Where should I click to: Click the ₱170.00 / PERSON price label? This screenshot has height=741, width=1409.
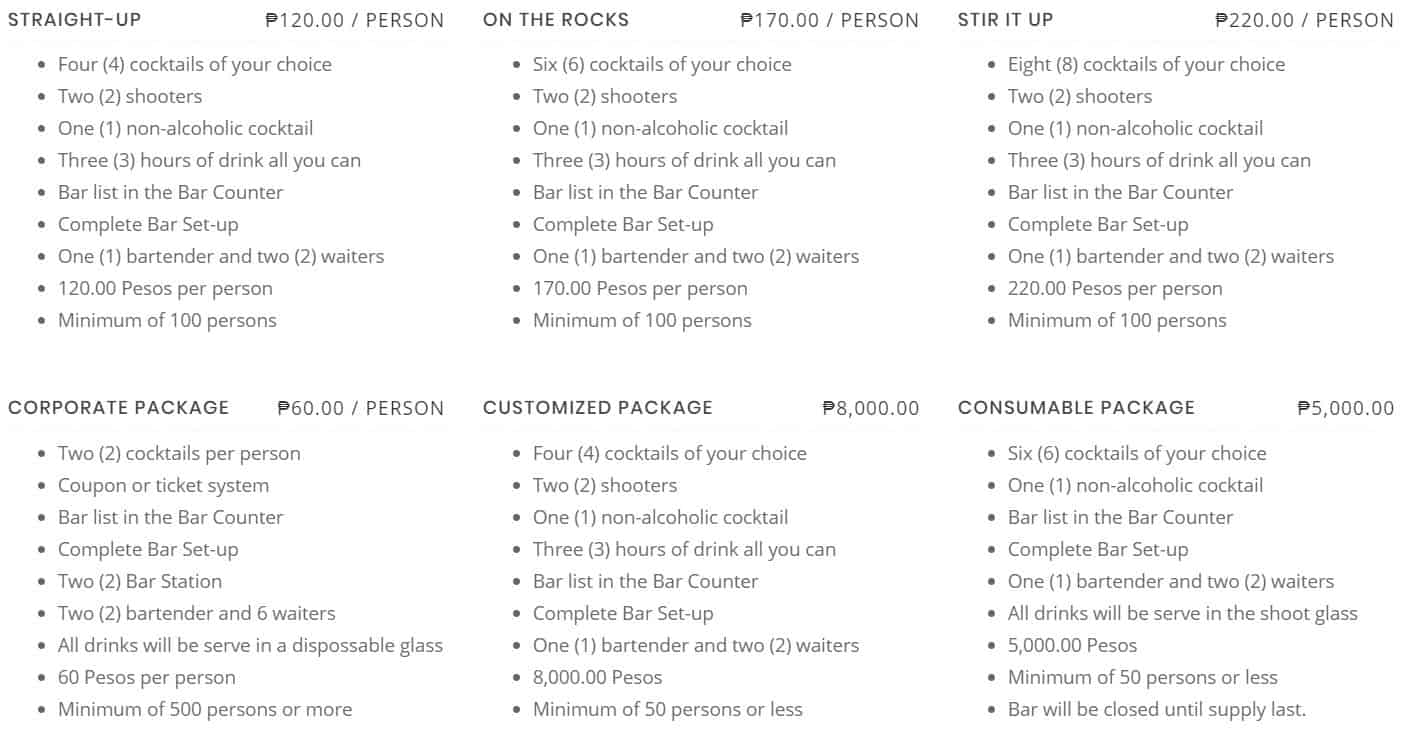[830, 20]
